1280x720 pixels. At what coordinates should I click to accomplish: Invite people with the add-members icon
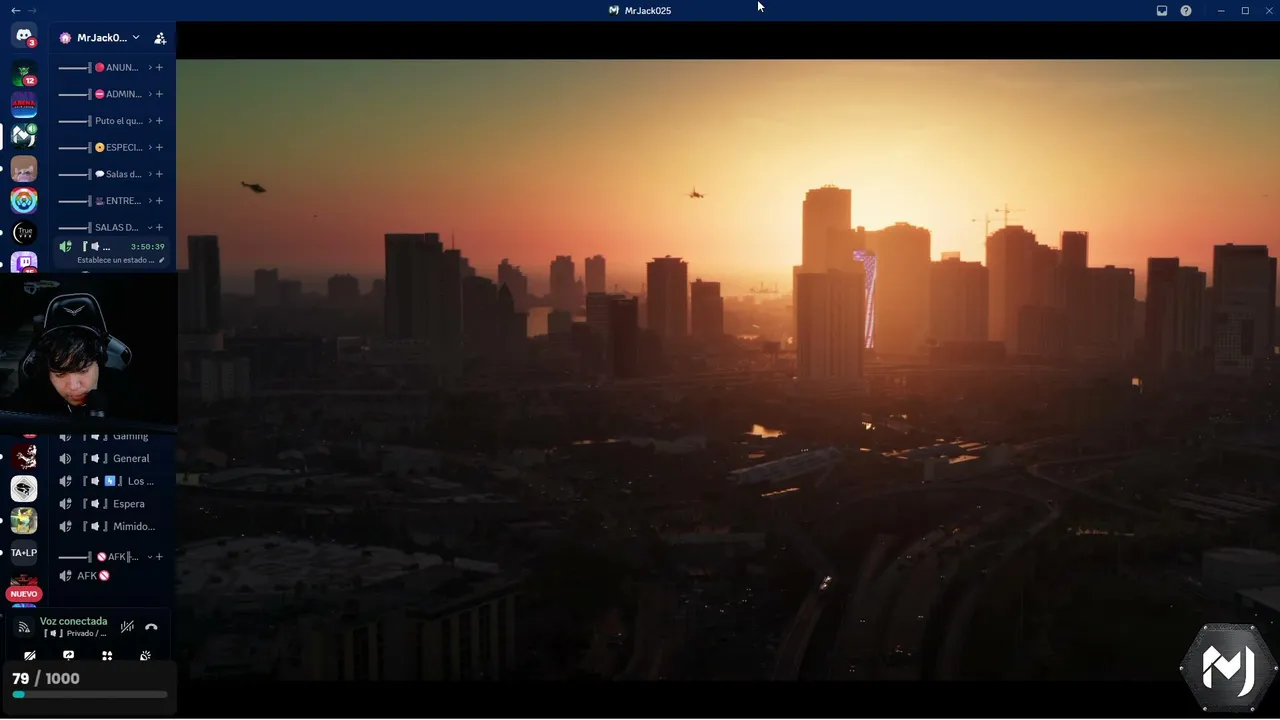160,38
